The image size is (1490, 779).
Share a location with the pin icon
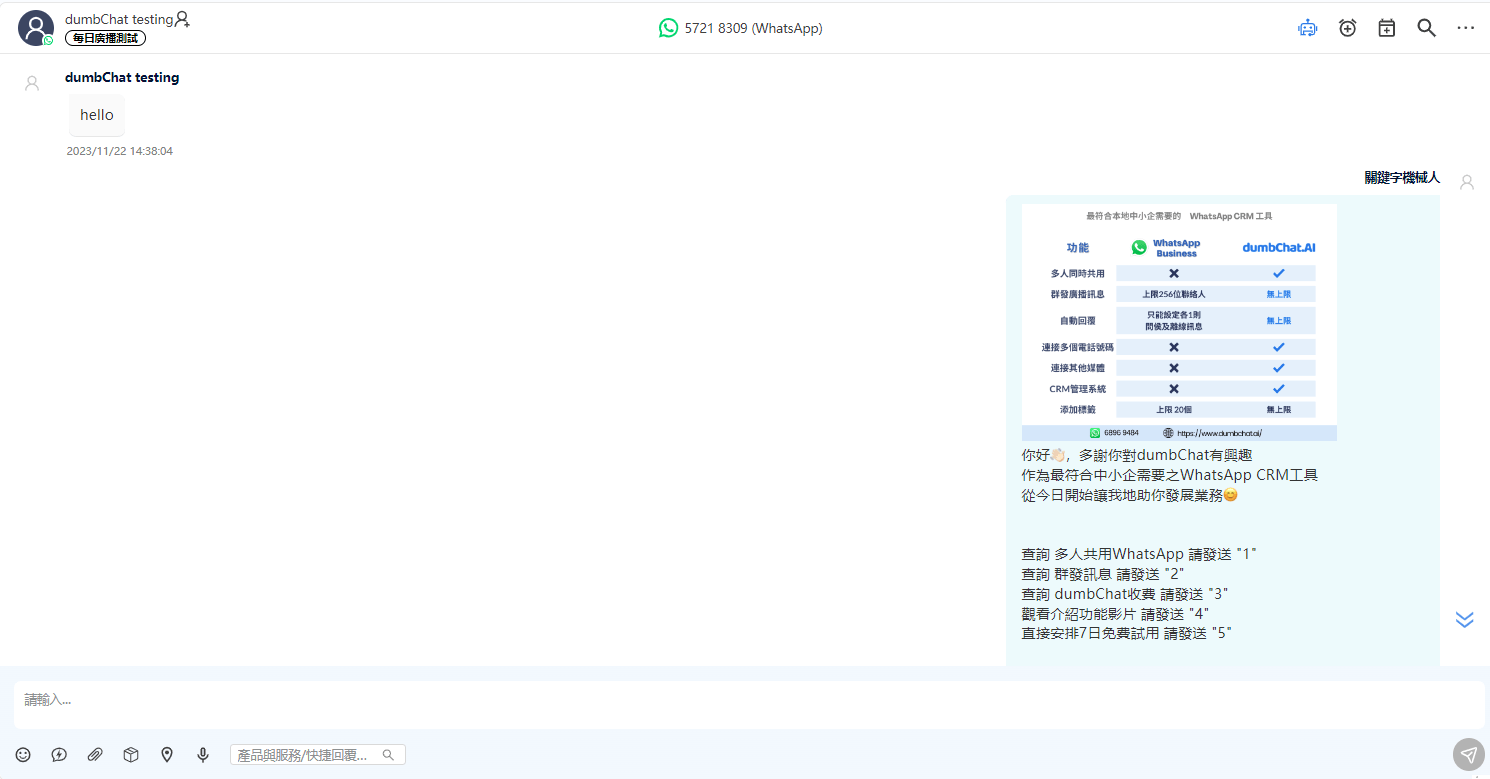(167, 755)
